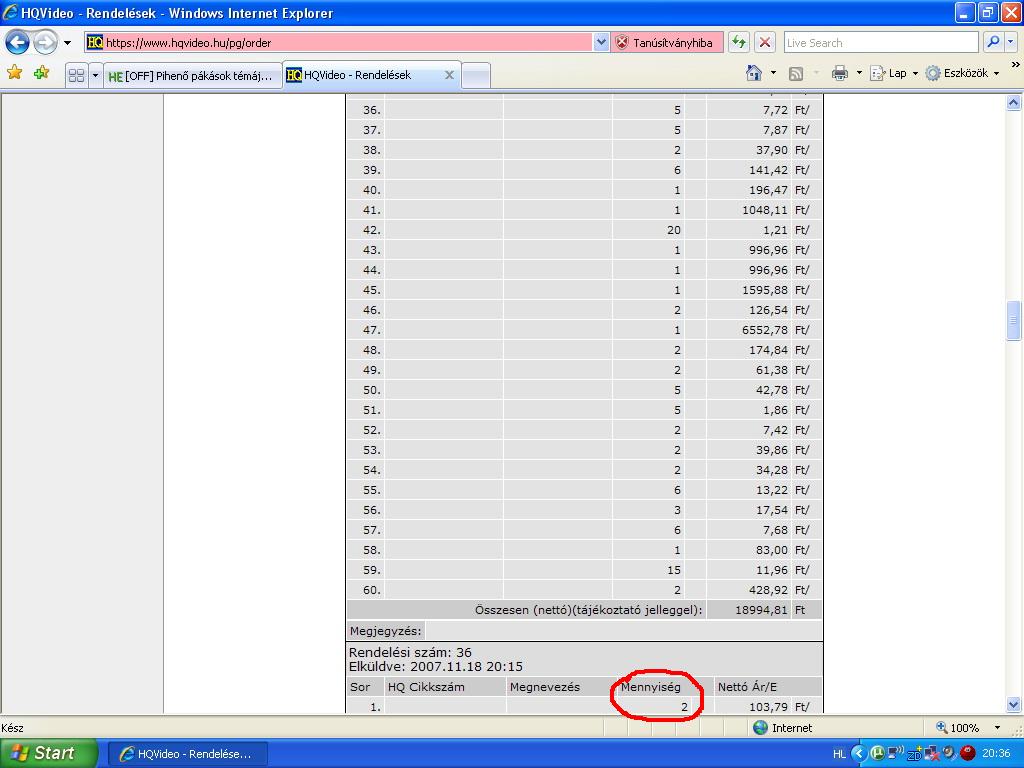Click the uTorrent tray icon
The width and height of the screenshot is (1024, 768).
pos(877,754)
